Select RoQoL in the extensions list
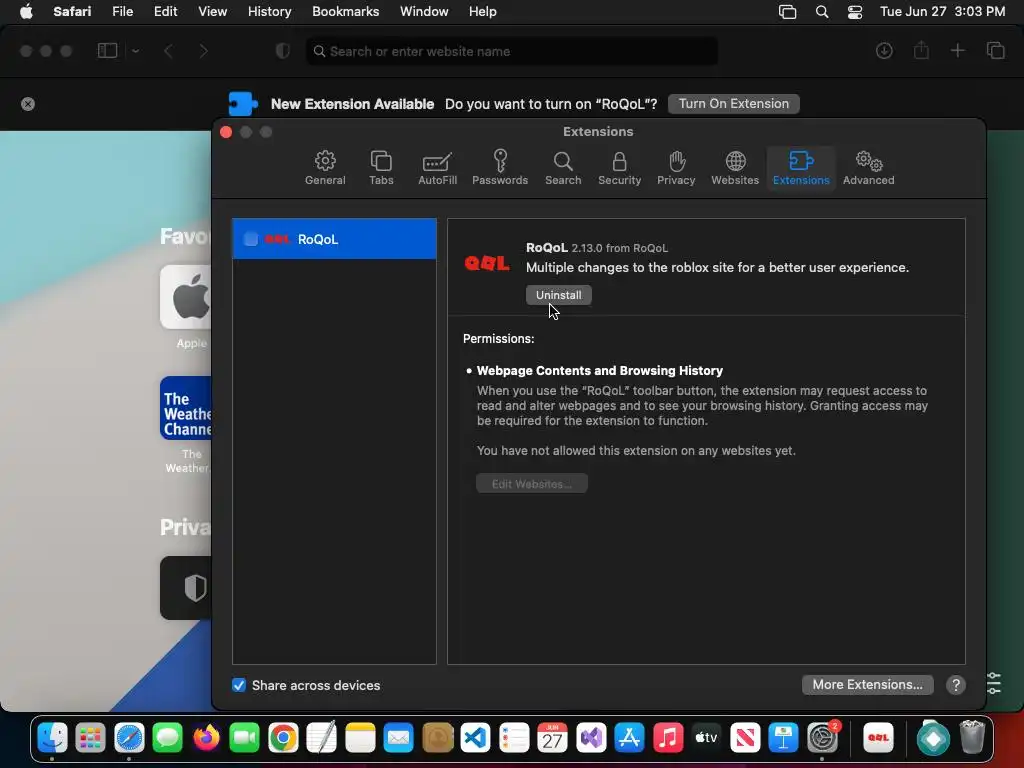 (334, 239)
